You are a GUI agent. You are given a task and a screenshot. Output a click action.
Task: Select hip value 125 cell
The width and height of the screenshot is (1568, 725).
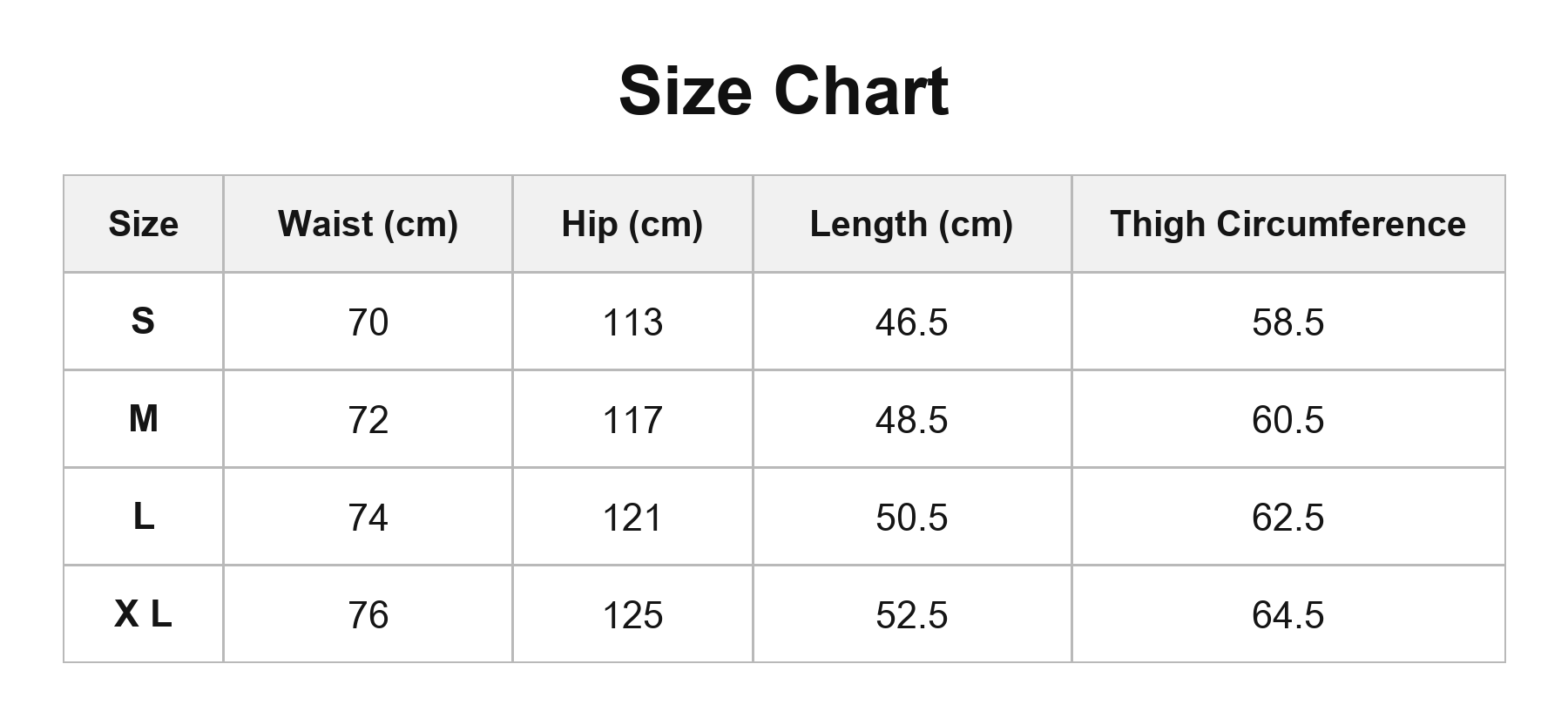coord(632,614)
